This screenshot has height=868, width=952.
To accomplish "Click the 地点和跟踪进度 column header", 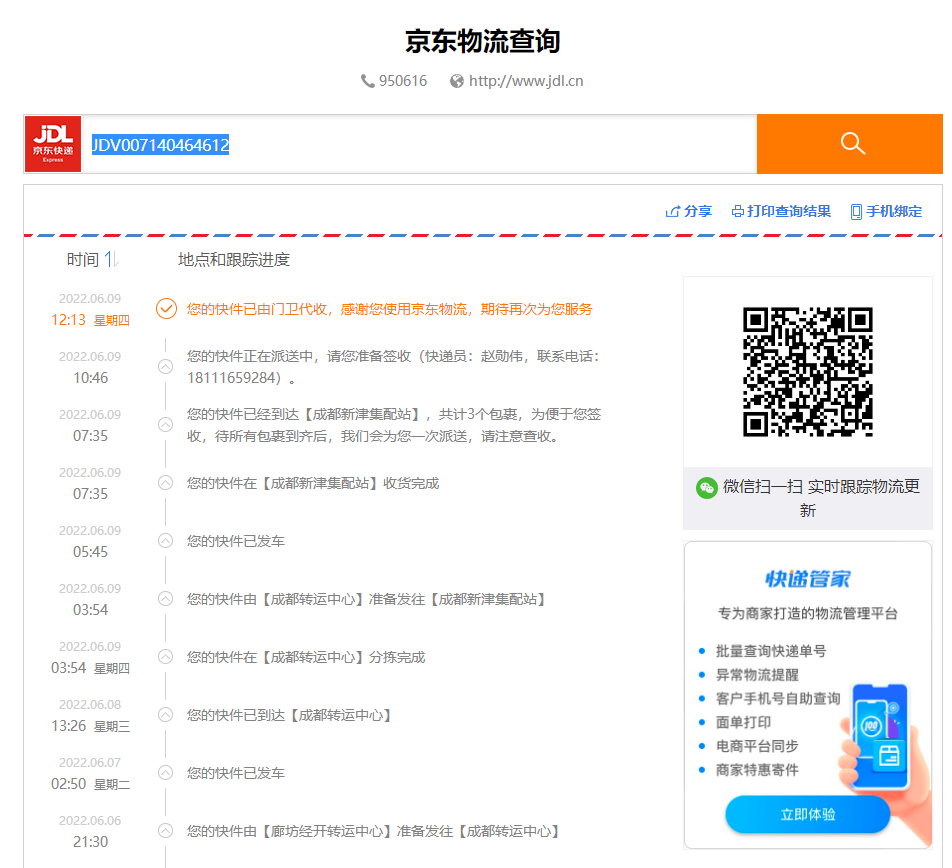I will click(234, 260).
